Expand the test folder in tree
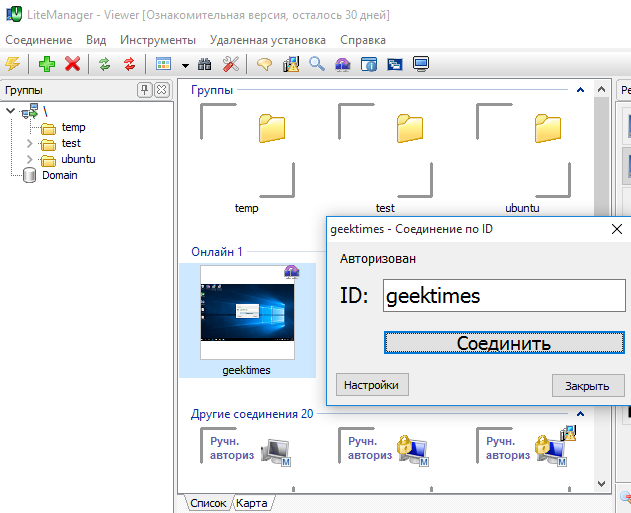The height and width of the screenshot is (513, 631). coord(29,143)
